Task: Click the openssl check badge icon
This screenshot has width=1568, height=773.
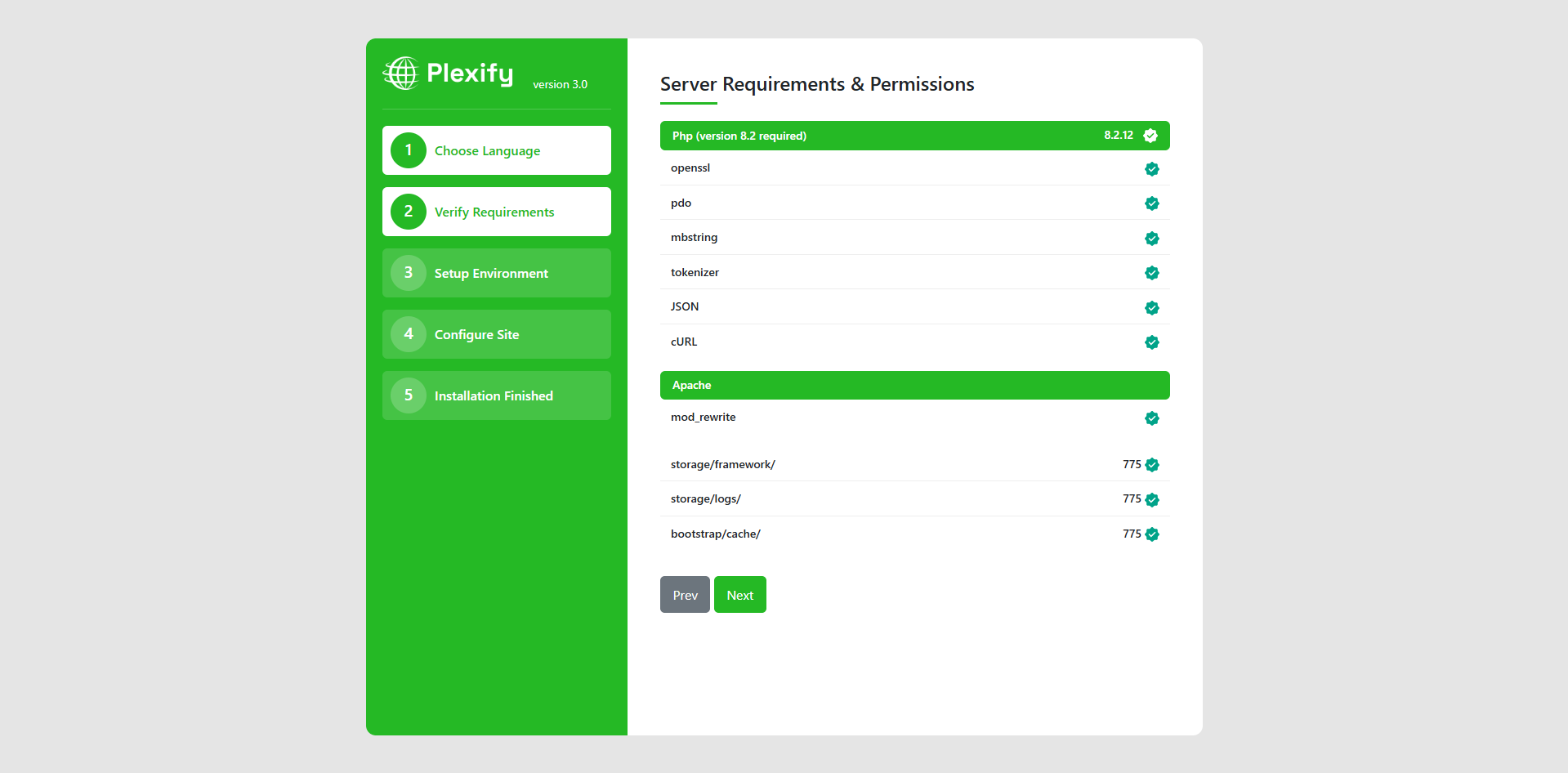Action: click(1151, 169)
